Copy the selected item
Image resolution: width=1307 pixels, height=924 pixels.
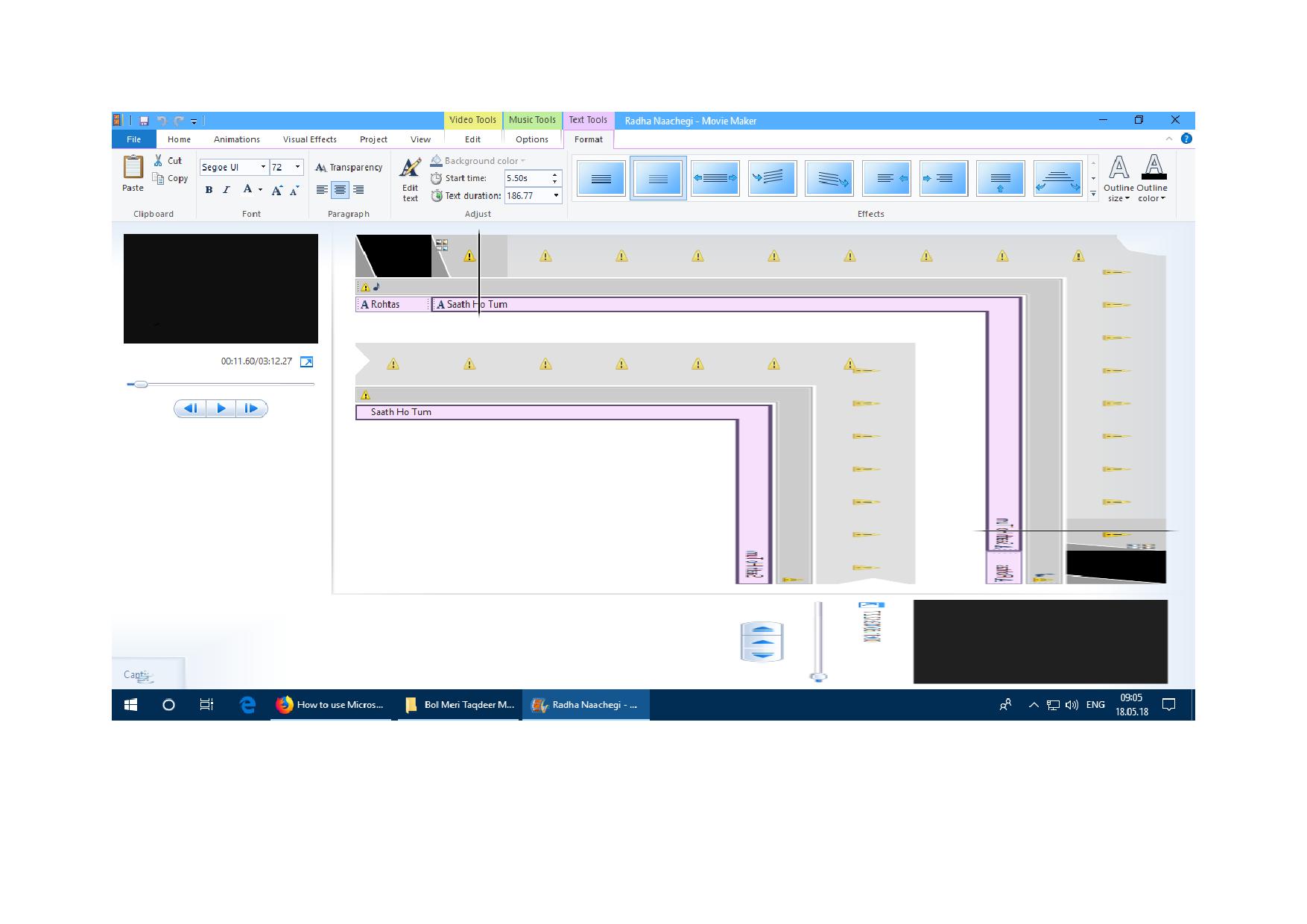click(170, 178)
